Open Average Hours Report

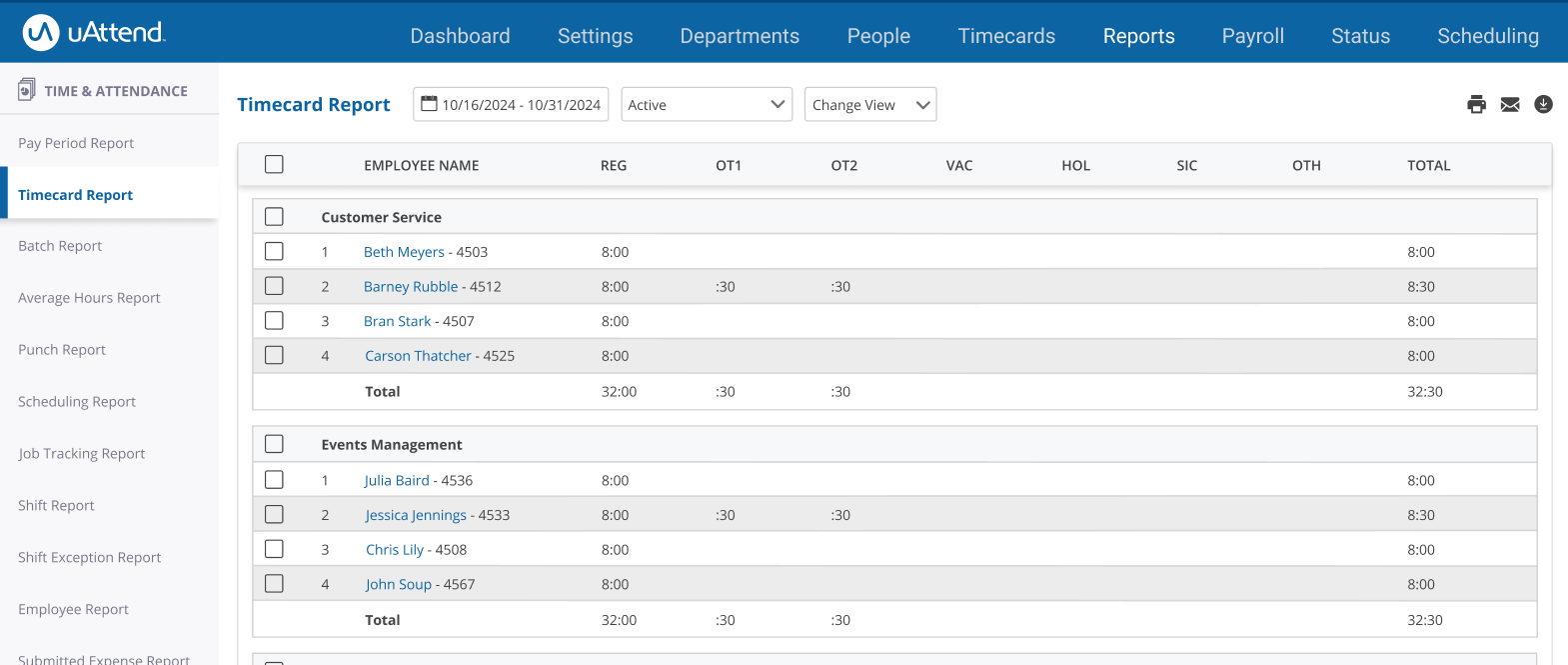89,298
